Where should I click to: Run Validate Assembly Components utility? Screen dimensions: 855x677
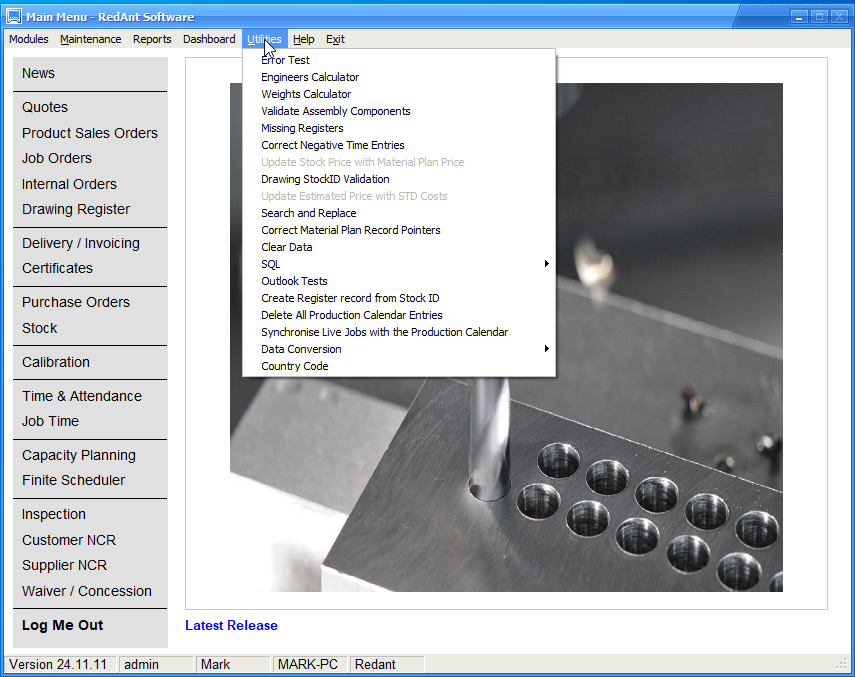335,111
